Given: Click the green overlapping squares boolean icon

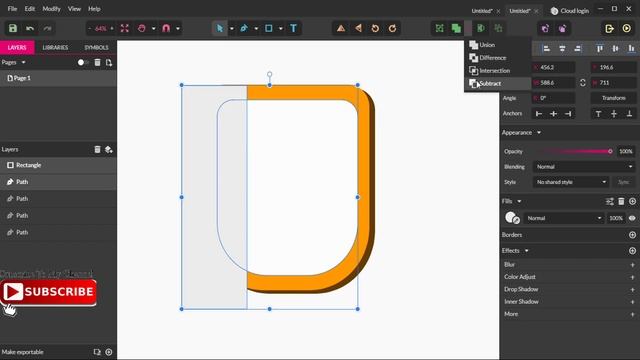Looking at the screenshot, I should click(456, 28).
